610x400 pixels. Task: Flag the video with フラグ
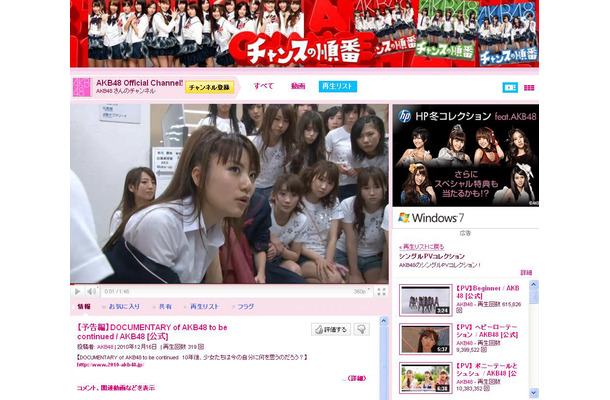point(245,306)
